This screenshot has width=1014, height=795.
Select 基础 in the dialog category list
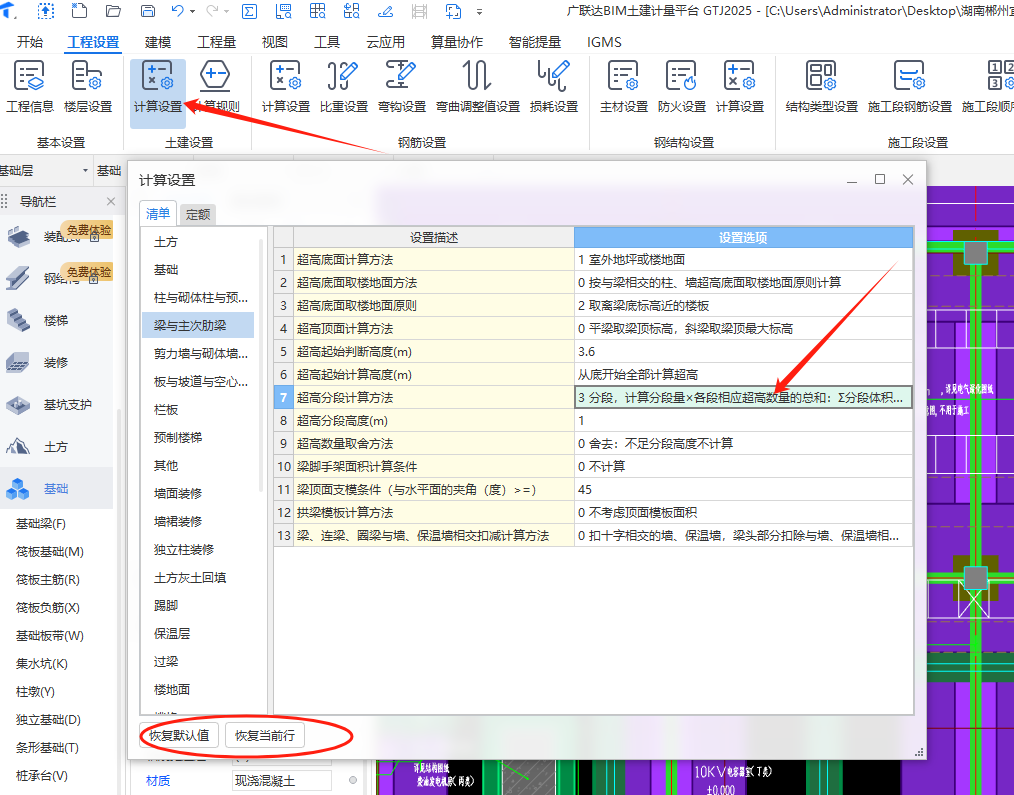[x=166, y=270]
